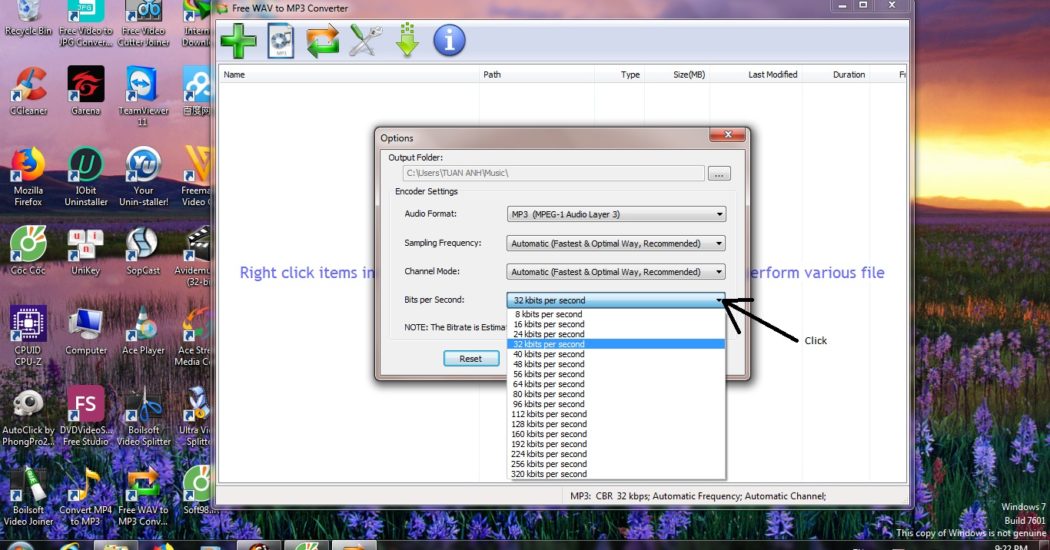Choose 56 kbits per second option
This screenshot has height=550, width=1050.
[616, 374]
